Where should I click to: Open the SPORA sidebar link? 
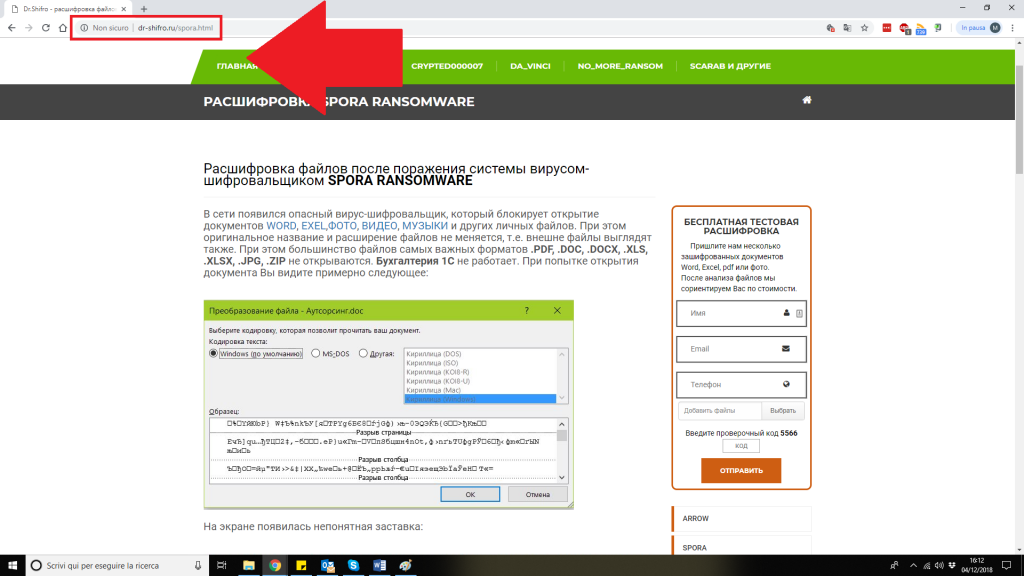[x=741, y=547]
